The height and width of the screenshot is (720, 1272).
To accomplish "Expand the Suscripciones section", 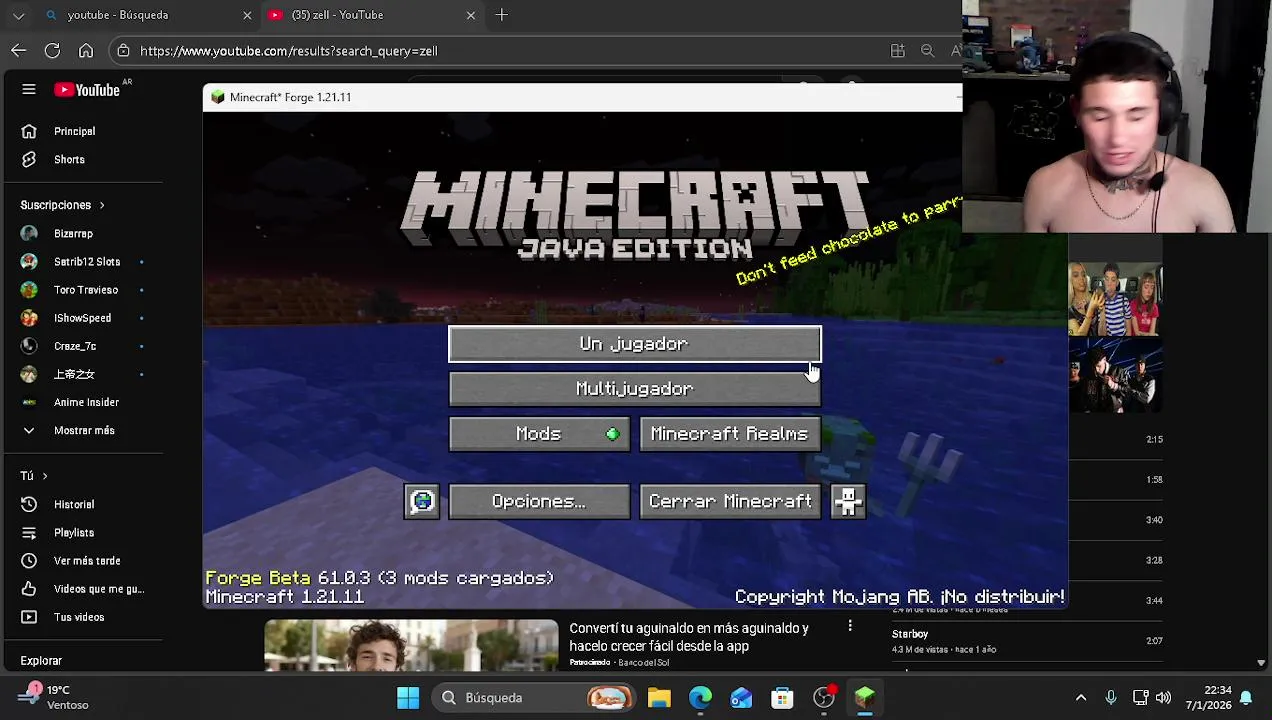I will tap(62, 205).
